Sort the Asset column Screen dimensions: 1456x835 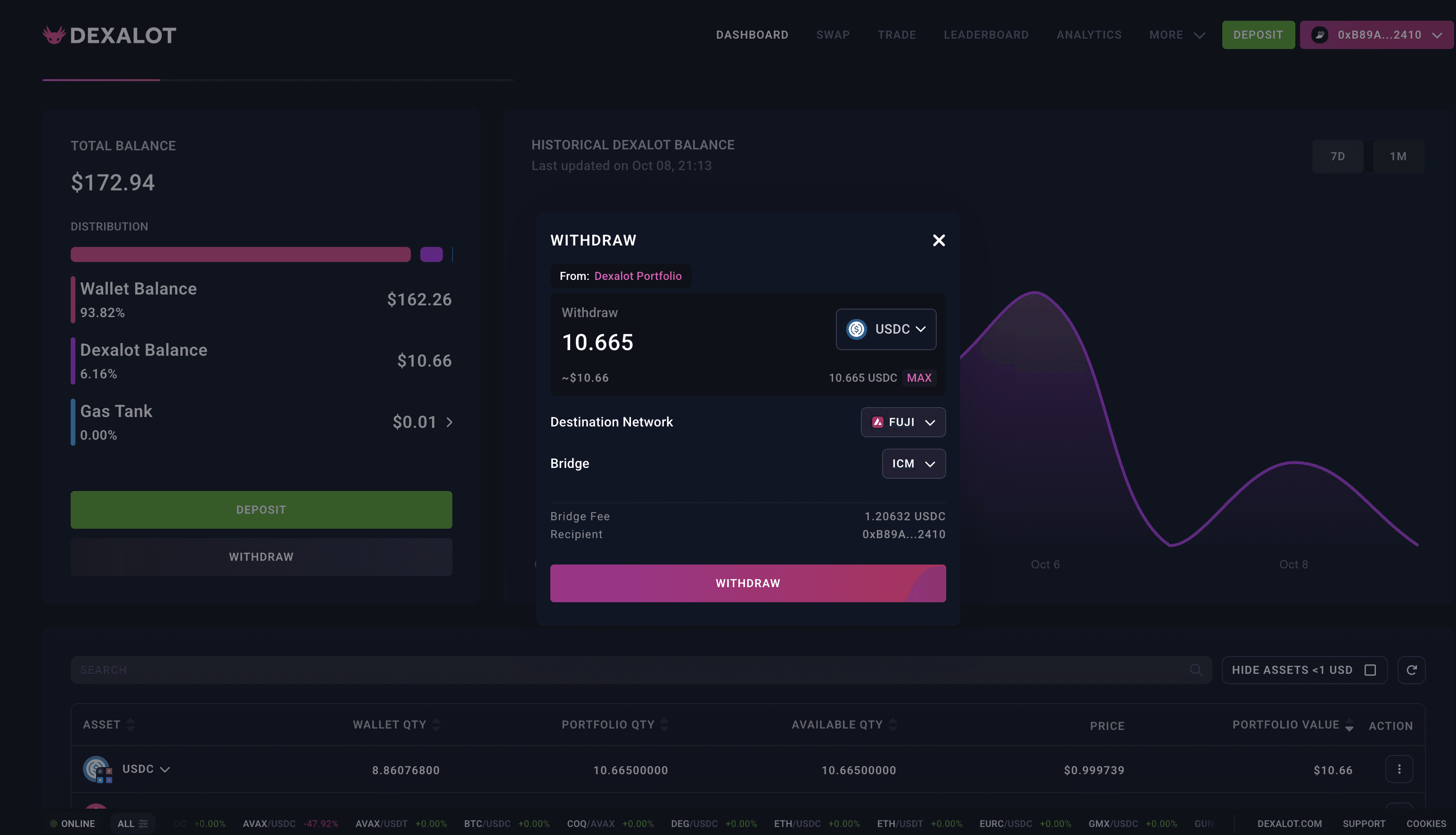(x=130, y=725)
